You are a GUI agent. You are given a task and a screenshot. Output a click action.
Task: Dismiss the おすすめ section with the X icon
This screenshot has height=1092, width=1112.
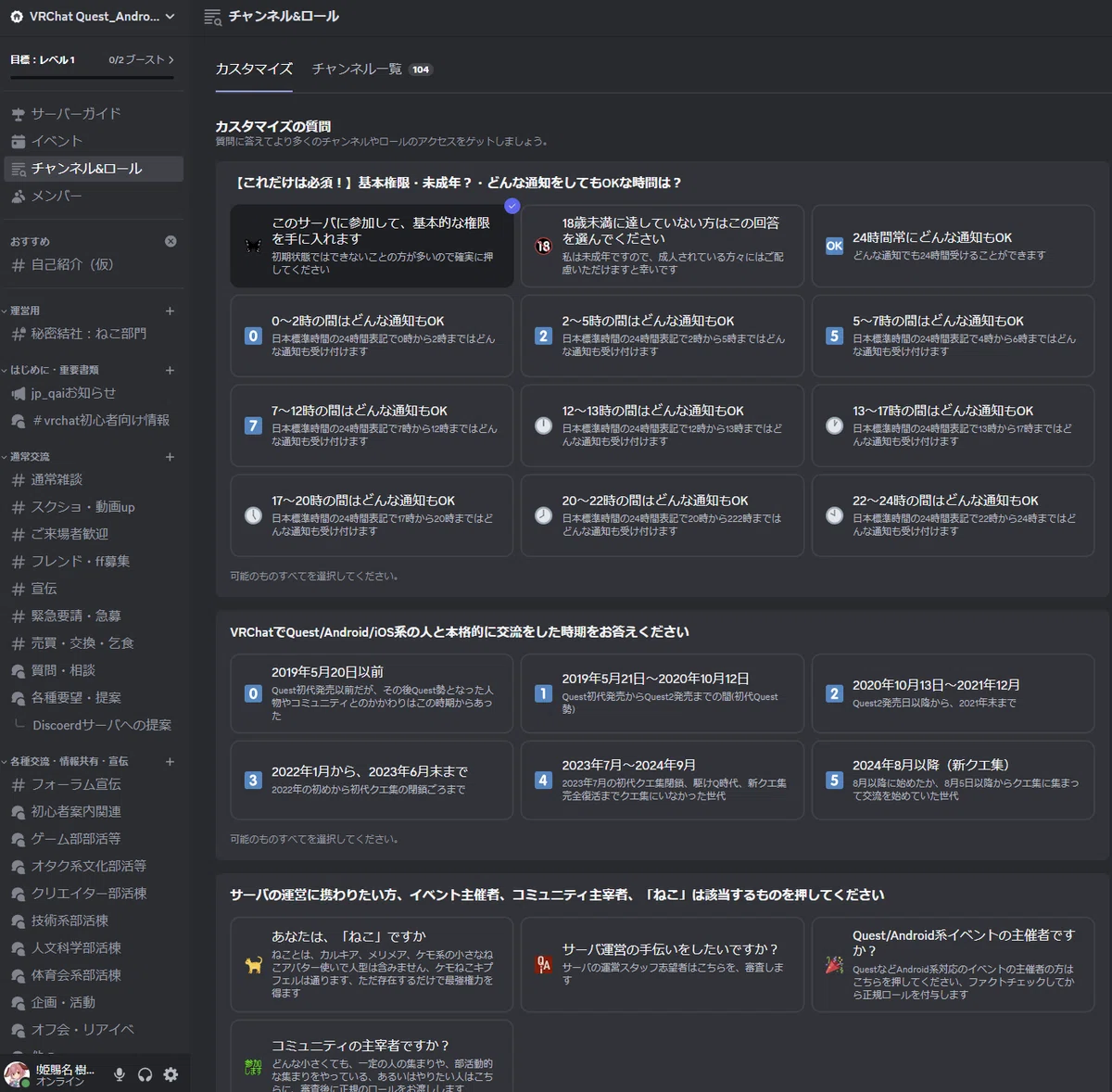[x=171, y=241]
